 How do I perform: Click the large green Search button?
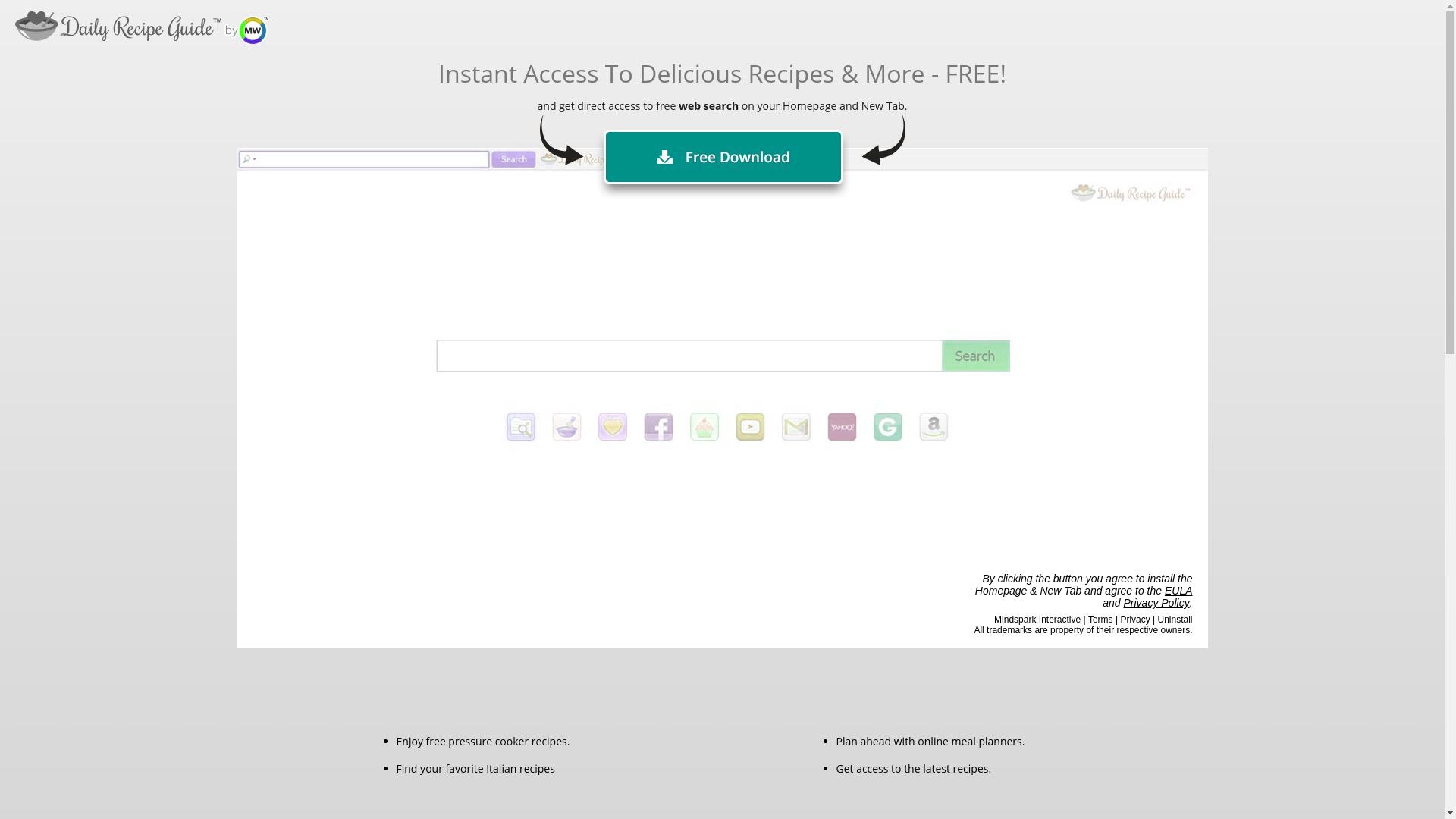point(975,356)
